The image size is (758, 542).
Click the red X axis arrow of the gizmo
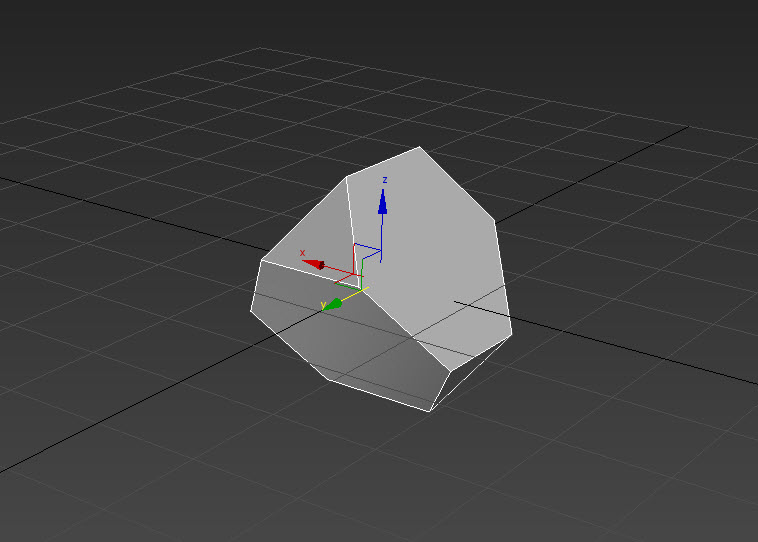click(x=314, y=264)
